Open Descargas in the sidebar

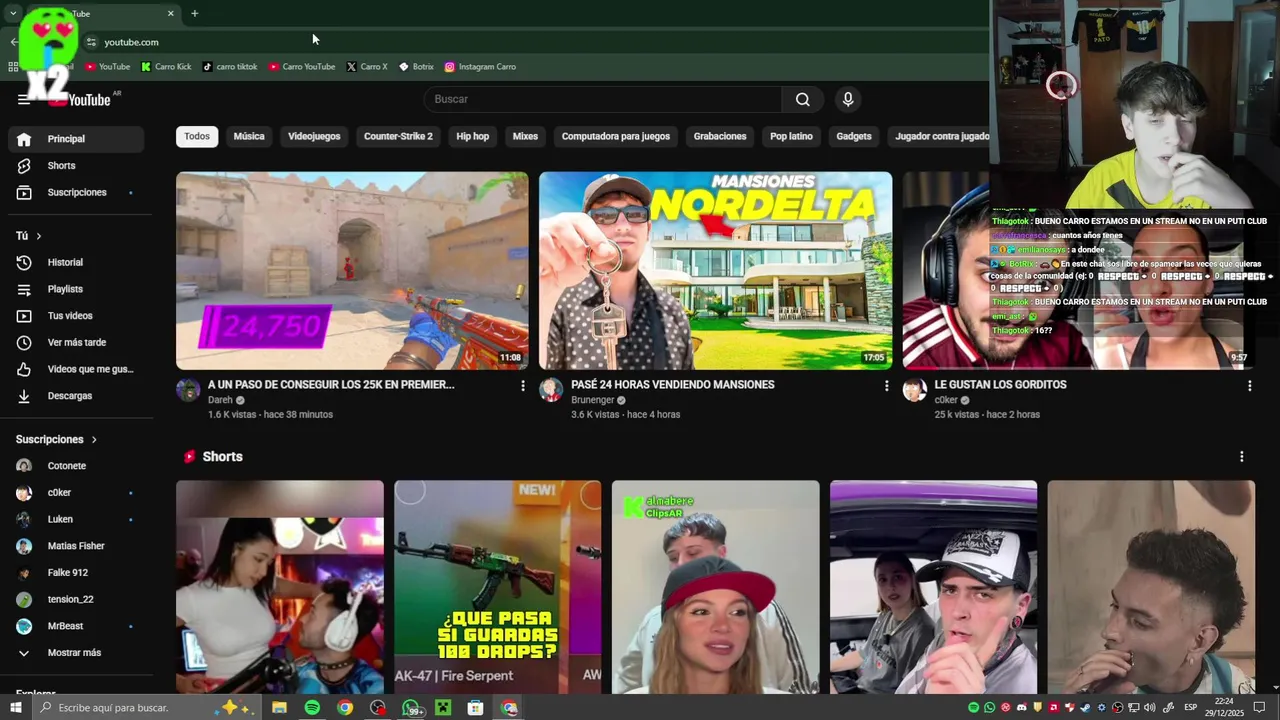pyautogui.click(x=76, y=396)
